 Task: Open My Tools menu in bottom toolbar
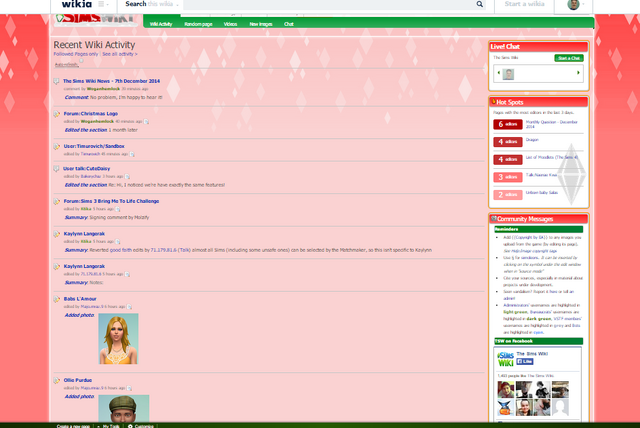[x=111, y=426]
